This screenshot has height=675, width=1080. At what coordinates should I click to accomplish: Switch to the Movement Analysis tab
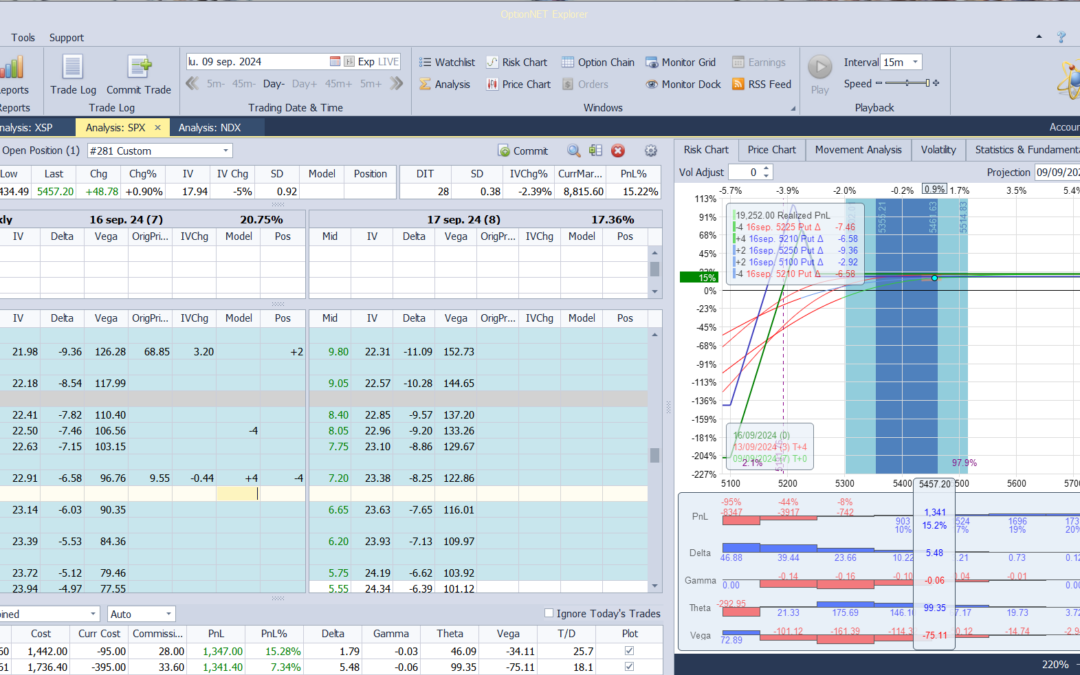click(x=857, y=150)
